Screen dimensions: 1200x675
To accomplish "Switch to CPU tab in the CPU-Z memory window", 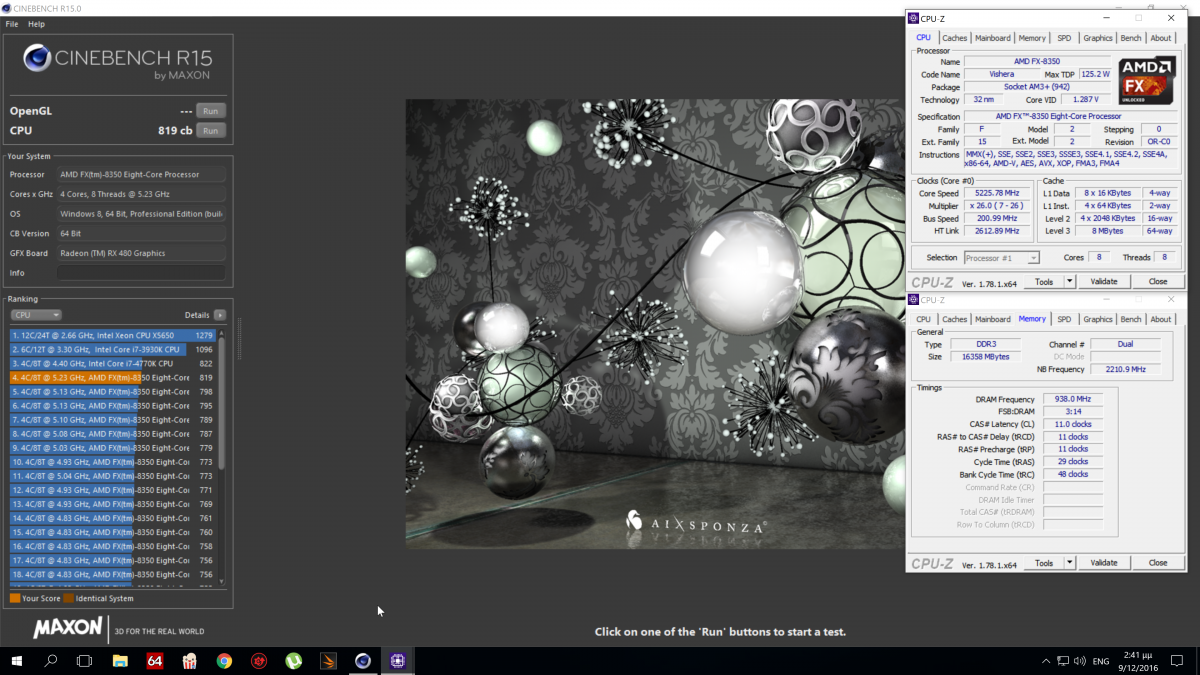I will click(924, 320).
